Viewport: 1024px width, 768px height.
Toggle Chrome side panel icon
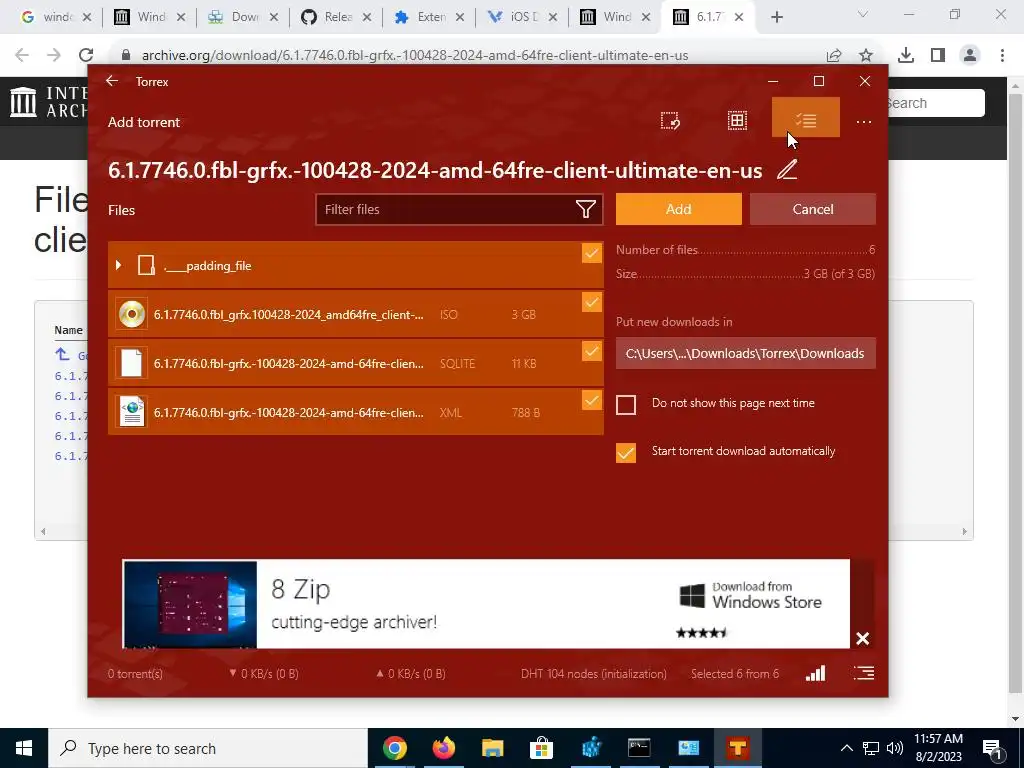pyautogui.click(x=938, y=55)
